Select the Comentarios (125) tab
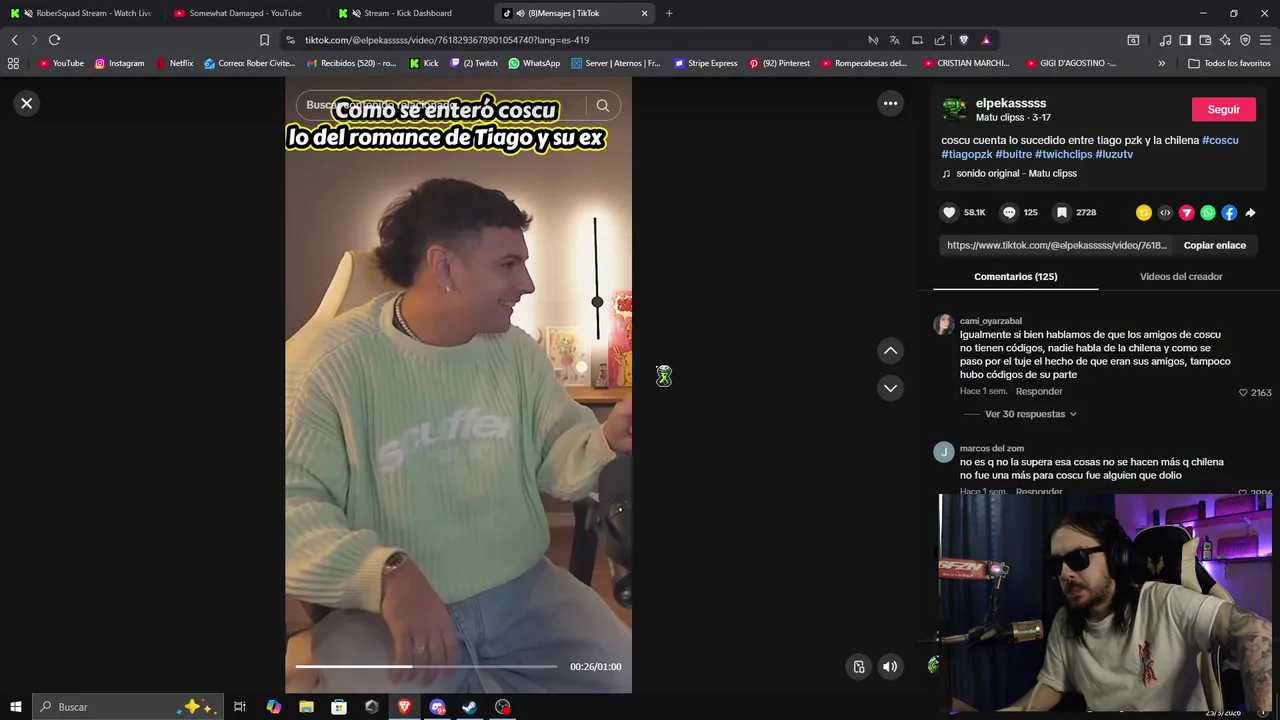The height and width of the screenshot is (720, 1280). (1015, 276)
